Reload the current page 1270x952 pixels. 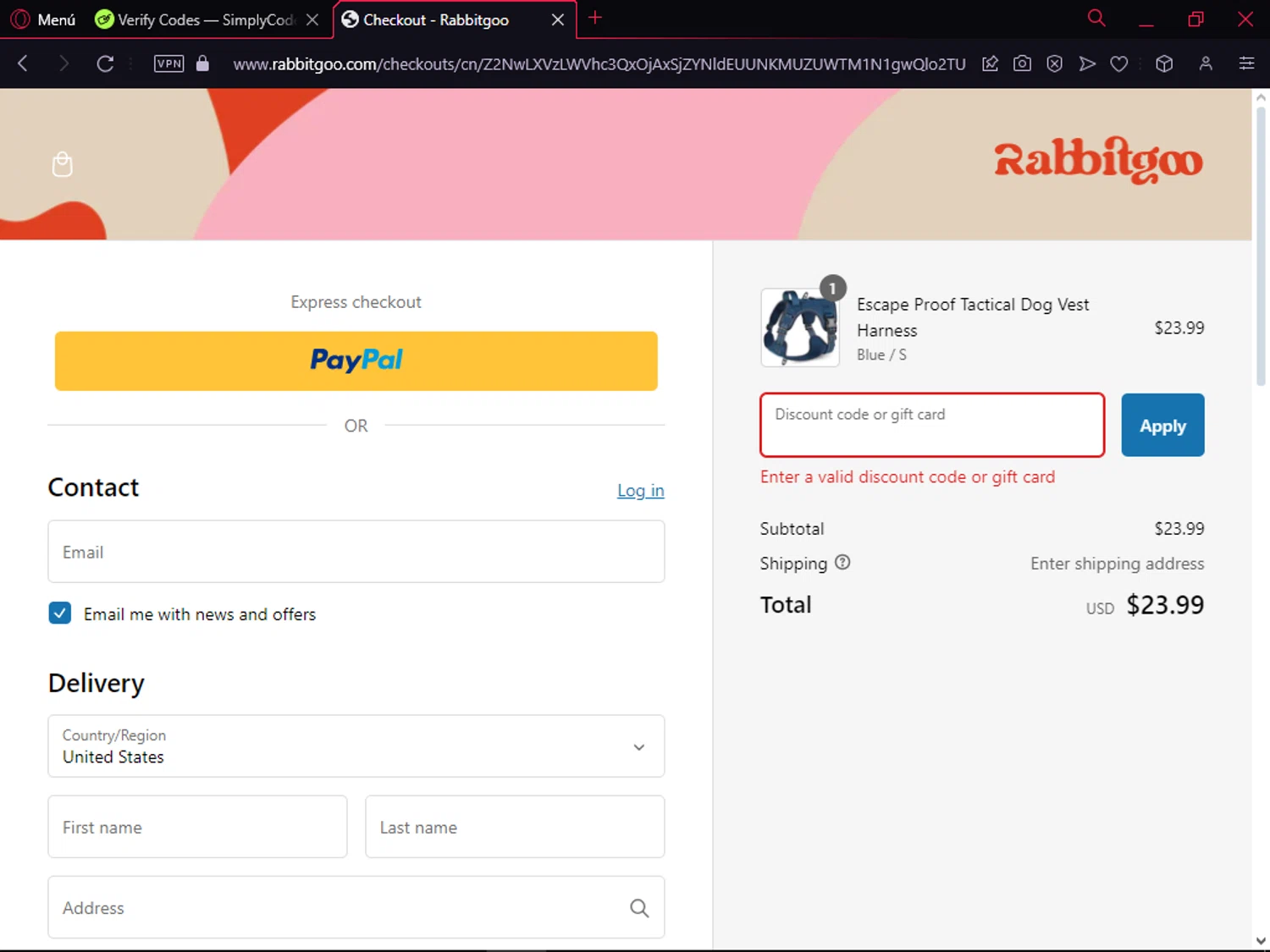[105, 63]
